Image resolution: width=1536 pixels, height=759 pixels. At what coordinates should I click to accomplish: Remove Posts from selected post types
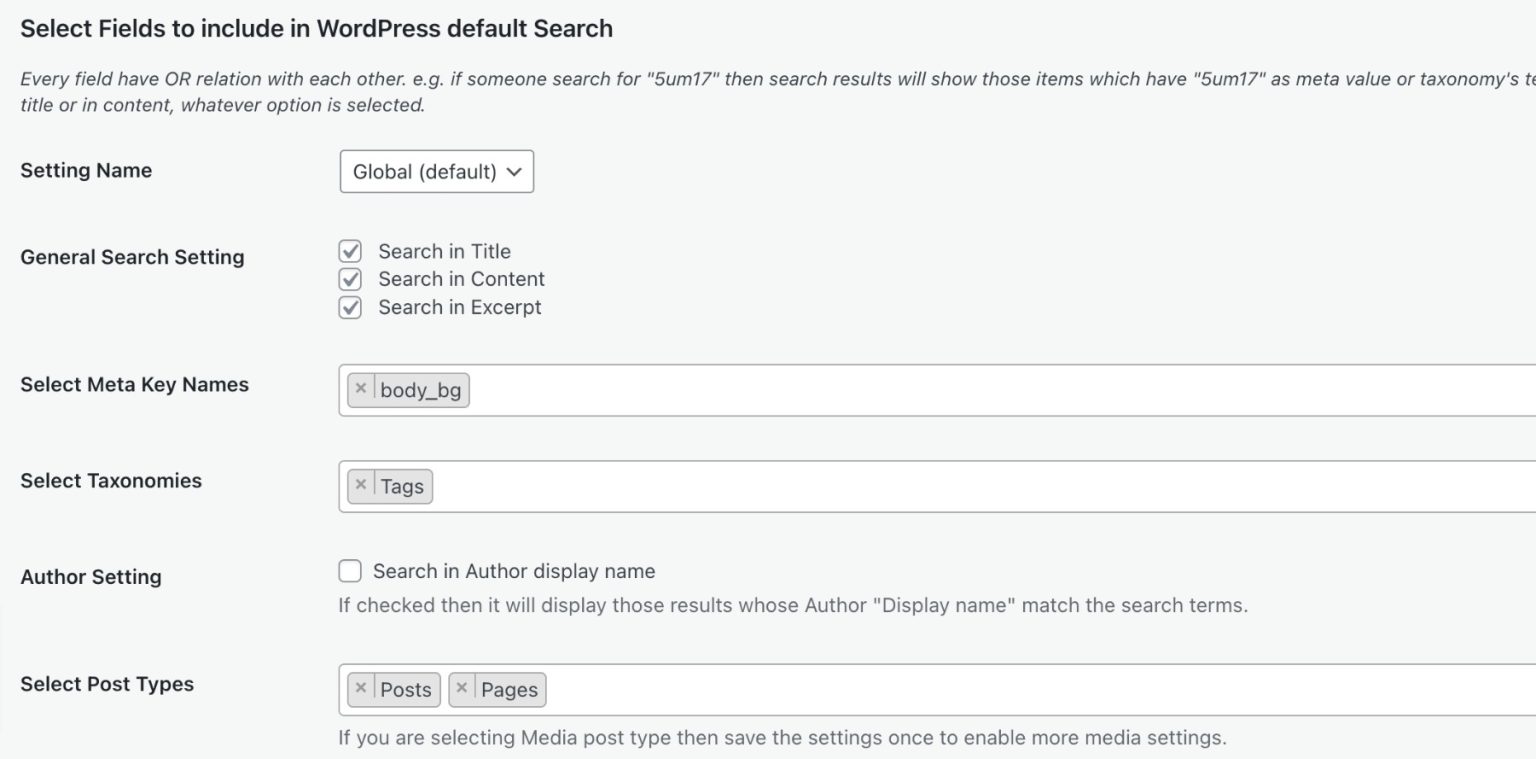[361, 688]
